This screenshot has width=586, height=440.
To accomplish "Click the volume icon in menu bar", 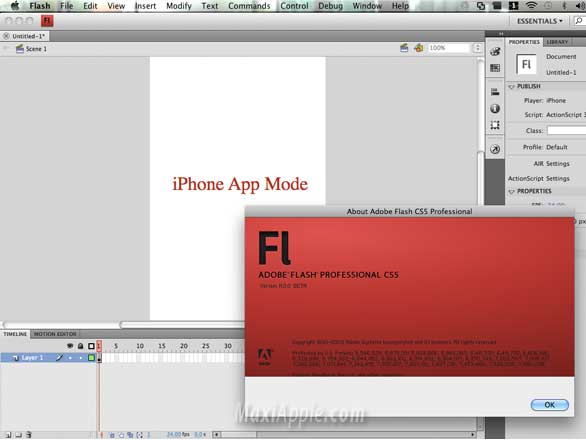I will tap(580, 6).
